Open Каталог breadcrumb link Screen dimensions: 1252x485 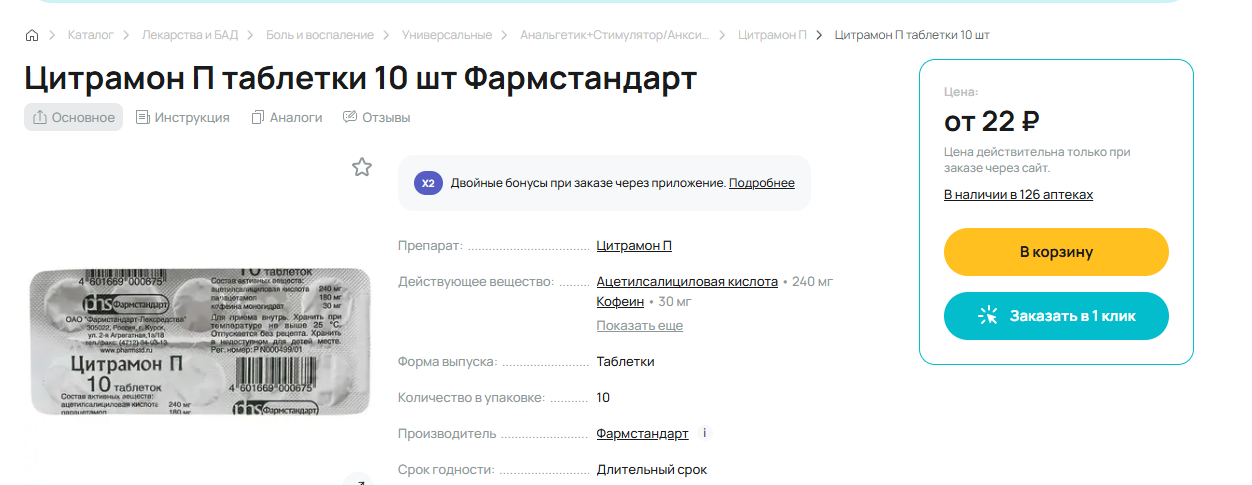[91, 35]
